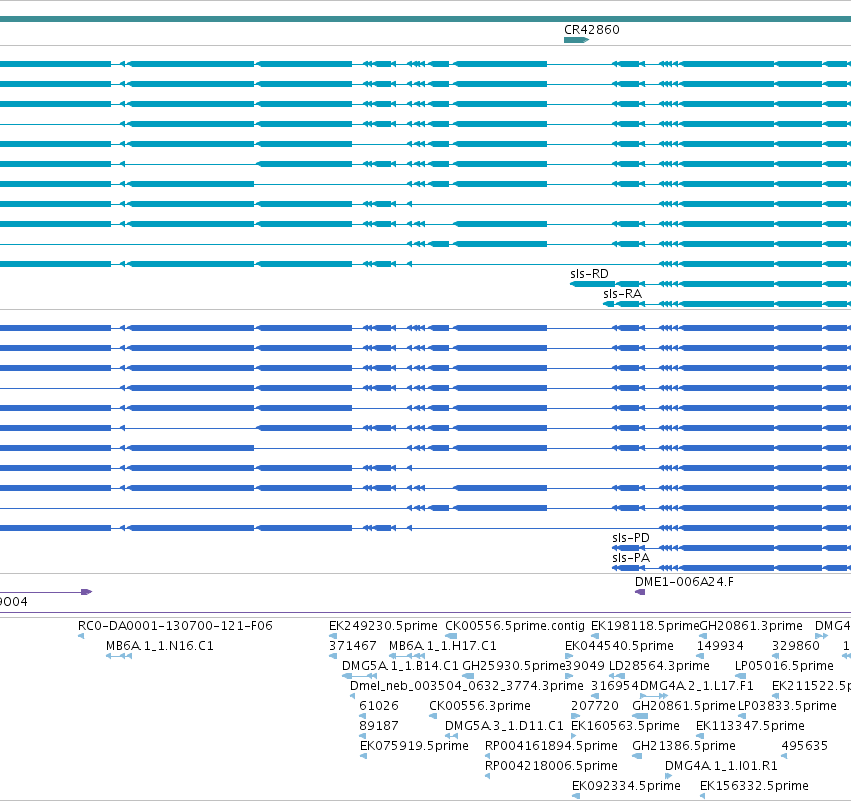Click the EST glyph under CK00556.5prime.contig
This screenshot has width=851, height=801.
coord(451,636)
